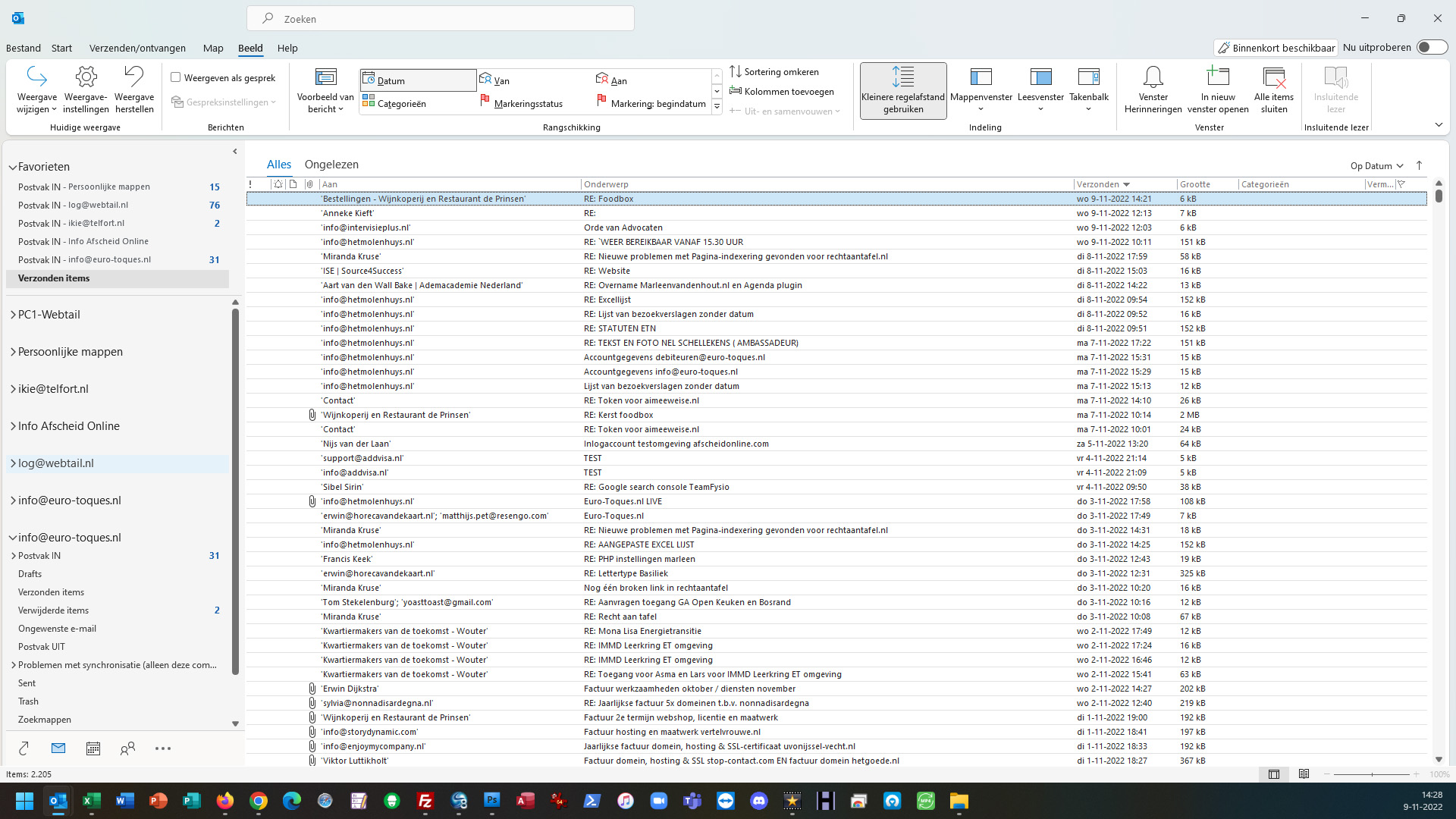Open the Help ribbon tab
Viewport: 1456px width, 819px height.
tap(287, 48)
